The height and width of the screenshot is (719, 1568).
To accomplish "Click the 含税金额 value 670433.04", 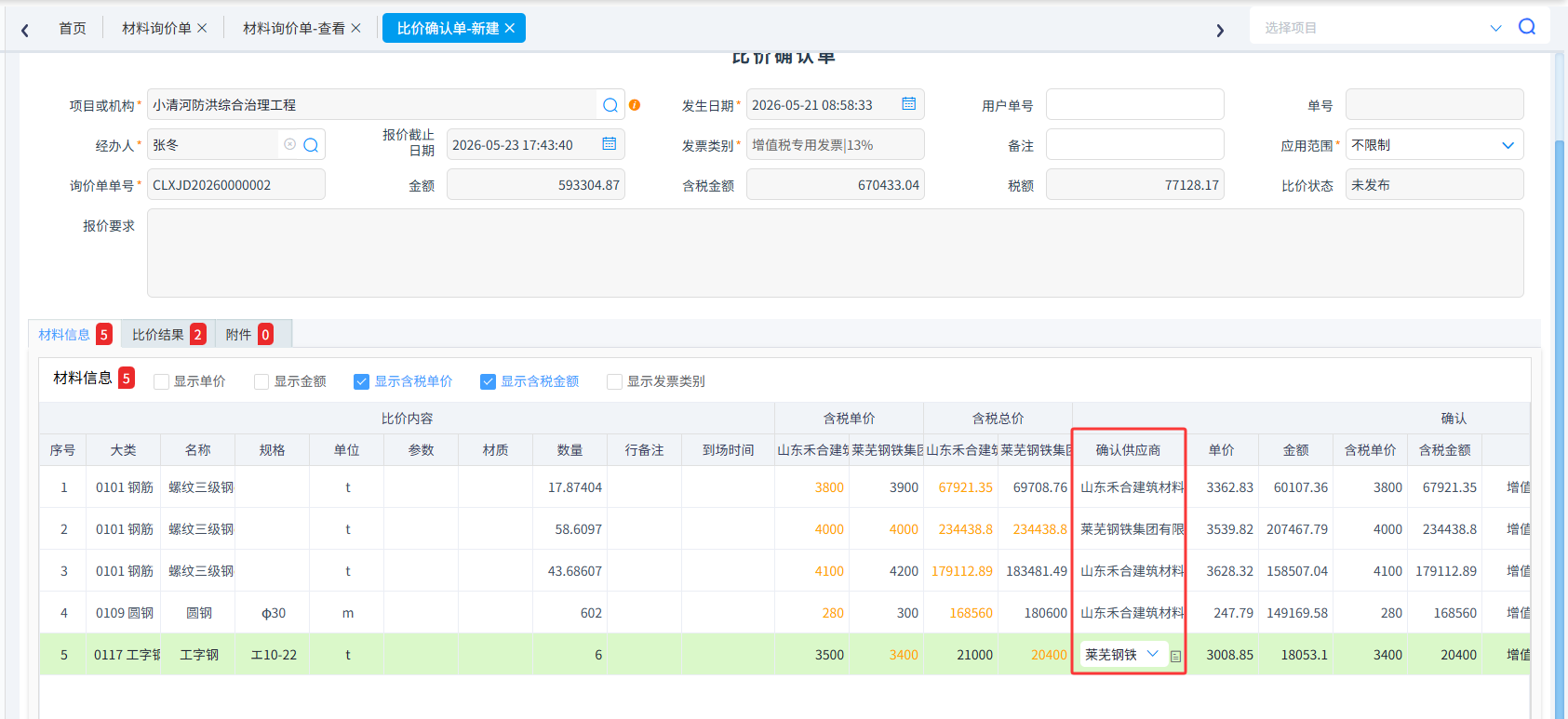I will (x=836, y=184).
